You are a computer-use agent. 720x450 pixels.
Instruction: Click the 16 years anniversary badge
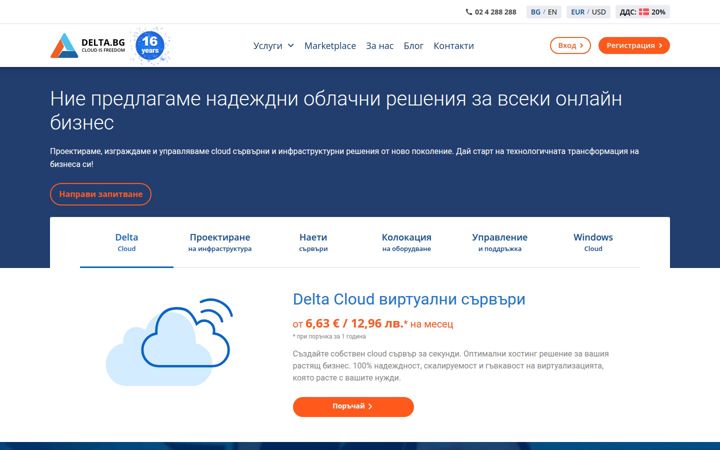point(150,45)
